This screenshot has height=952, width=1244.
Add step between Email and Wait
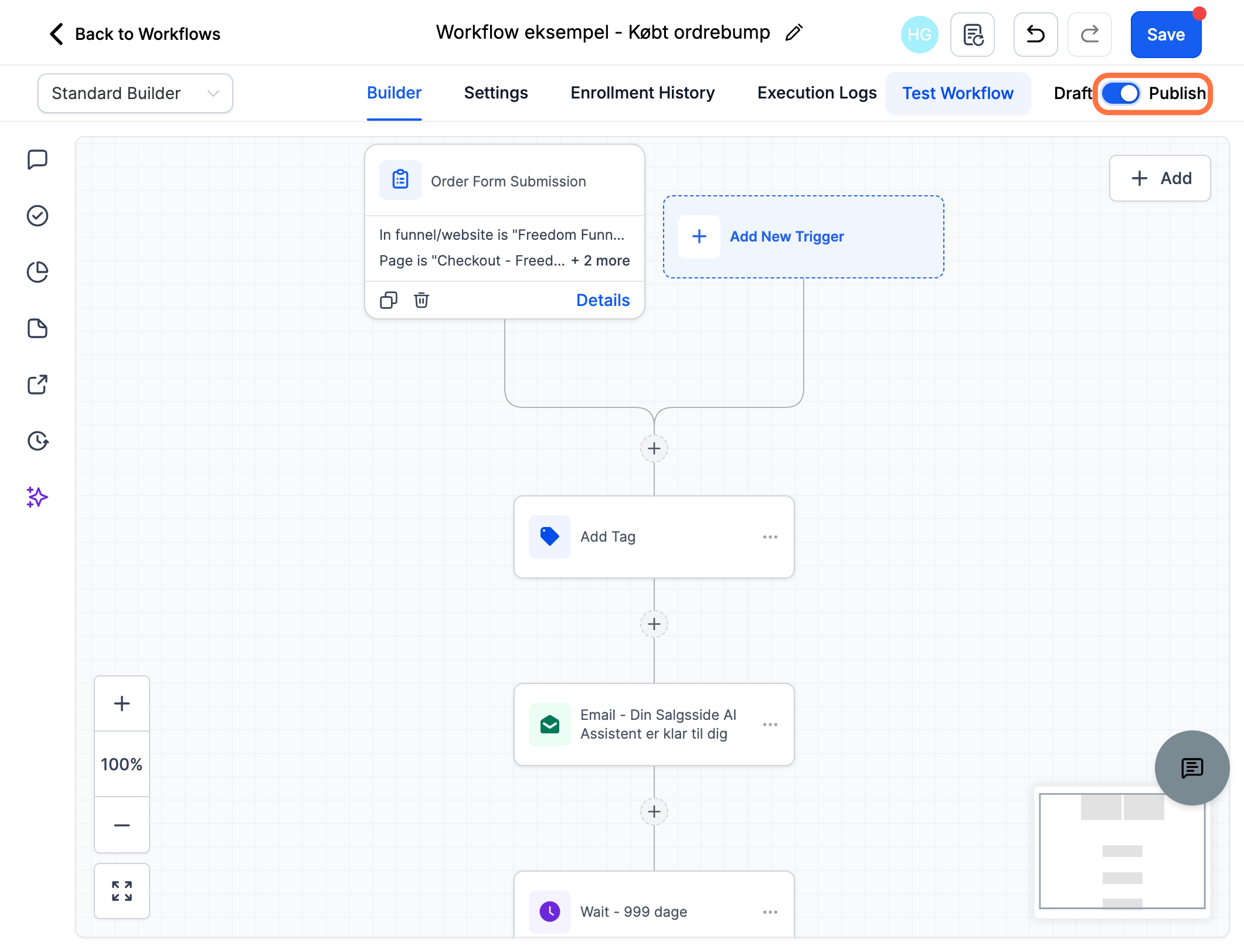pyautogui.click(x=654, y=812)
